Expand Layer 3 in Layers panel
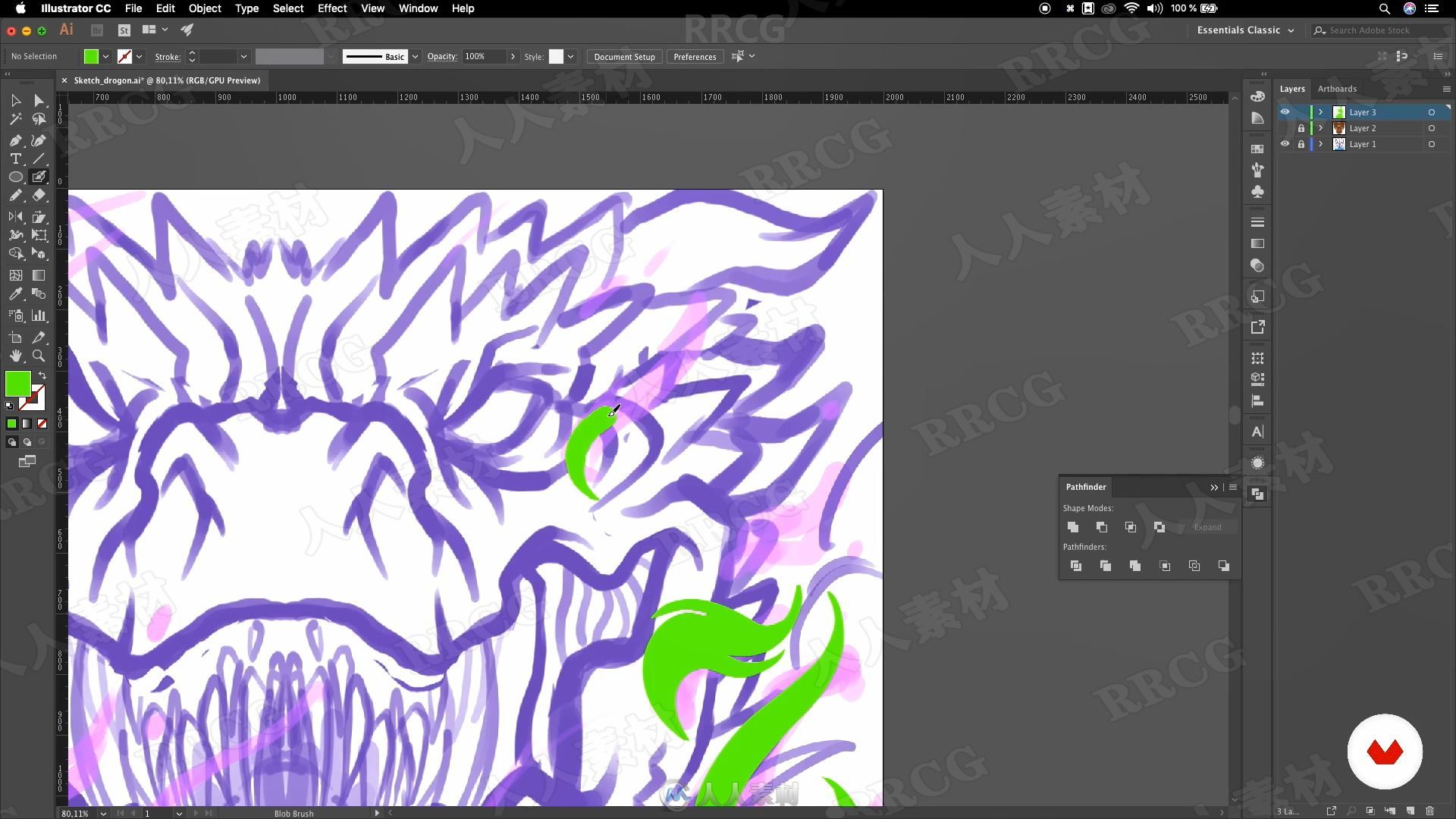 click(x=1320, y=112)
